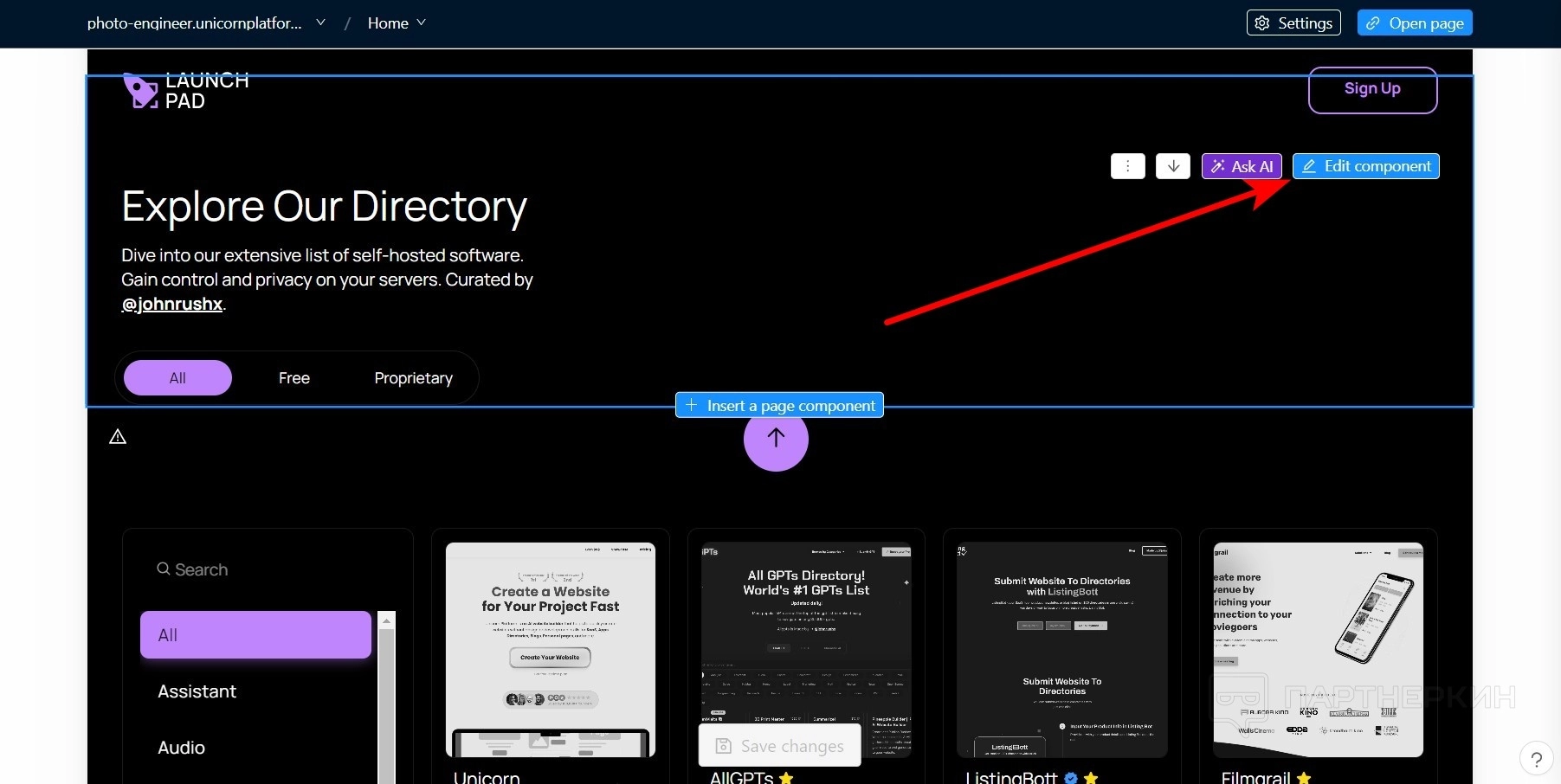Open the AllGPTs directory thumbnail
The image size is (1561, 784).
click(x=806, y=650)
